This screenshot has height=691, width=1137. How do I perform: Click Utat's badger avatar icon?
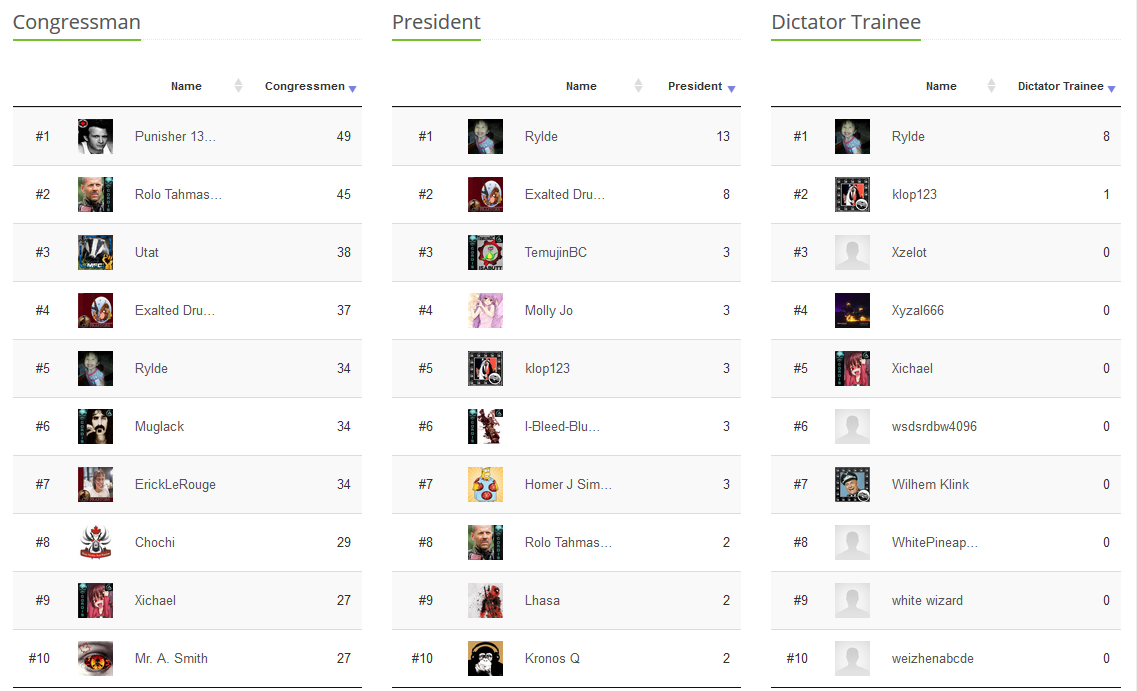click(95, 252)
